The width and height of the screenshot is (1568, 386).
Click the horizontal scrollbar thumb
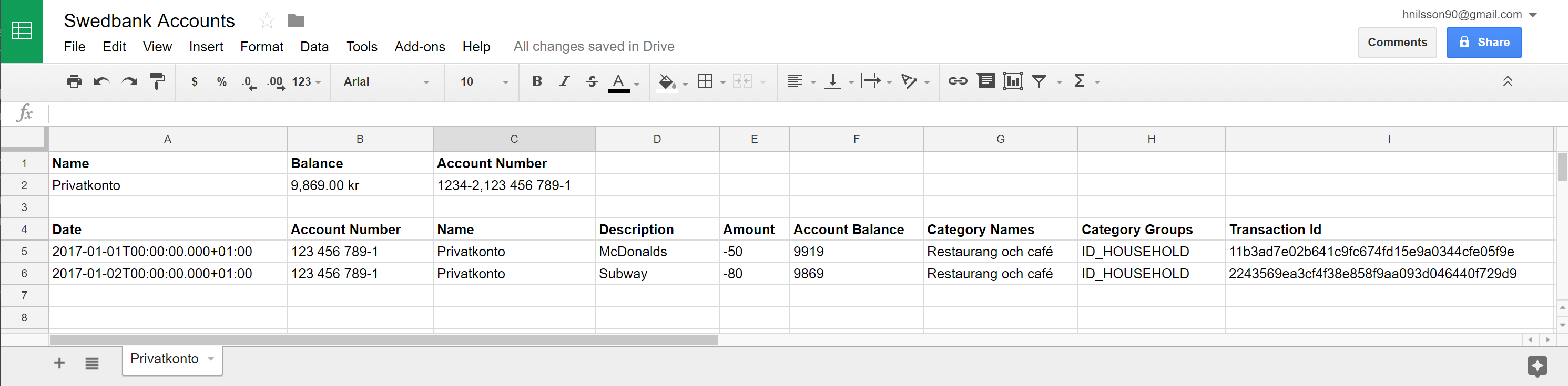coord(383,340)
